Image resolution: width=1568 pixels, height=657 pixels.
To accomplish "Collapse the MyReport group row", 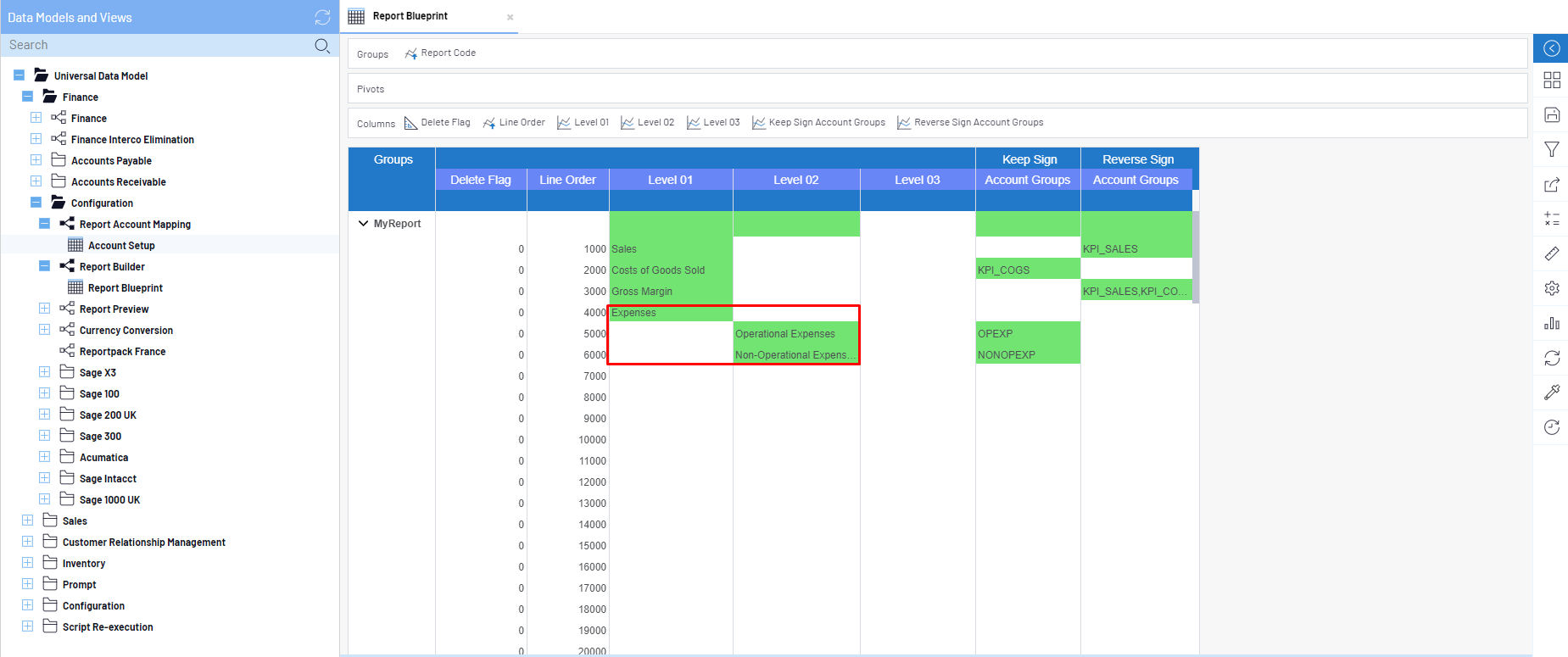I will coord(363,224).
